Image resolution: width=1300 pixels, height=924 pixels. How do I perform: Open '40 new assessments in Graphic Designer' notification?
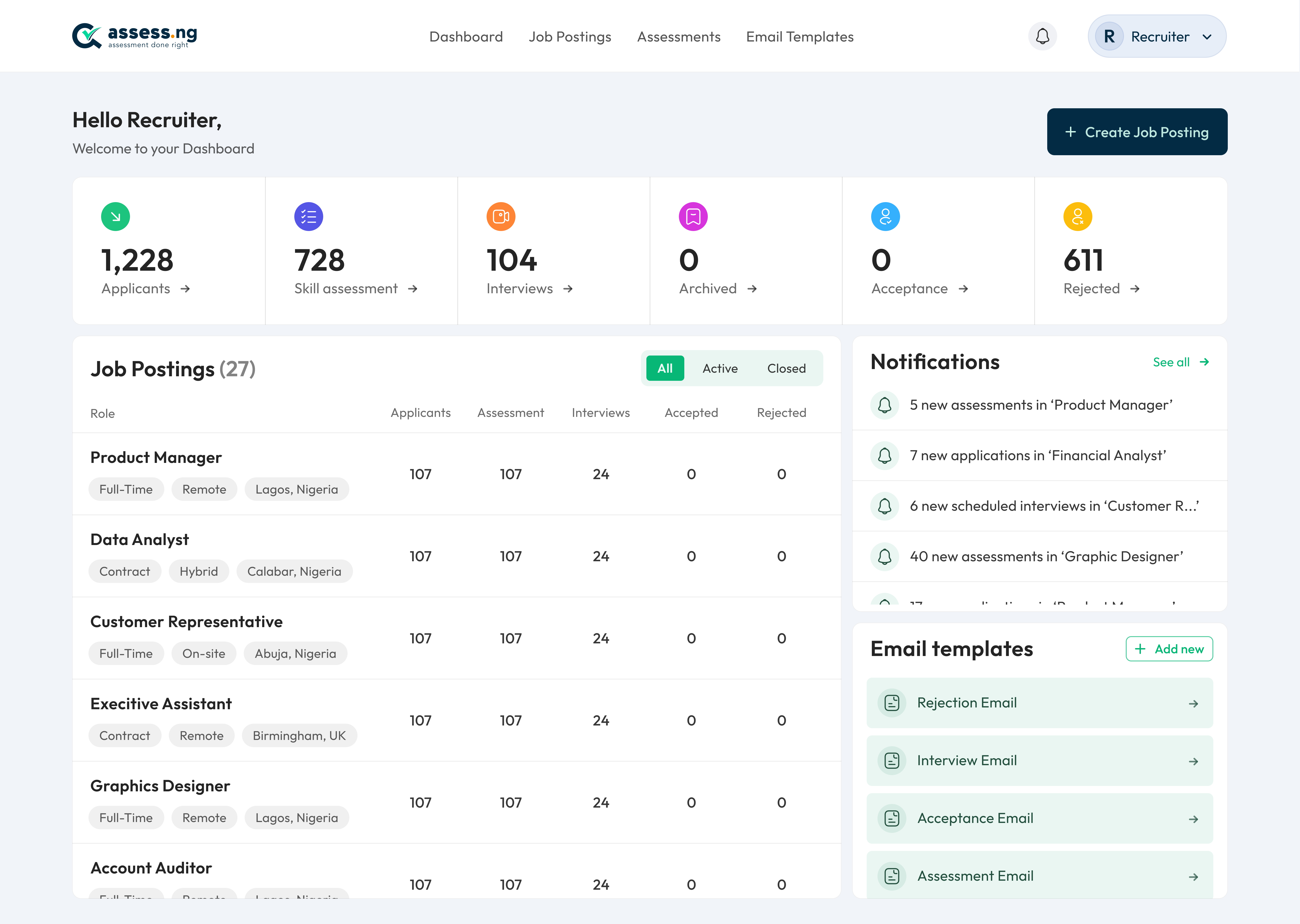[x=1039, y=557]
